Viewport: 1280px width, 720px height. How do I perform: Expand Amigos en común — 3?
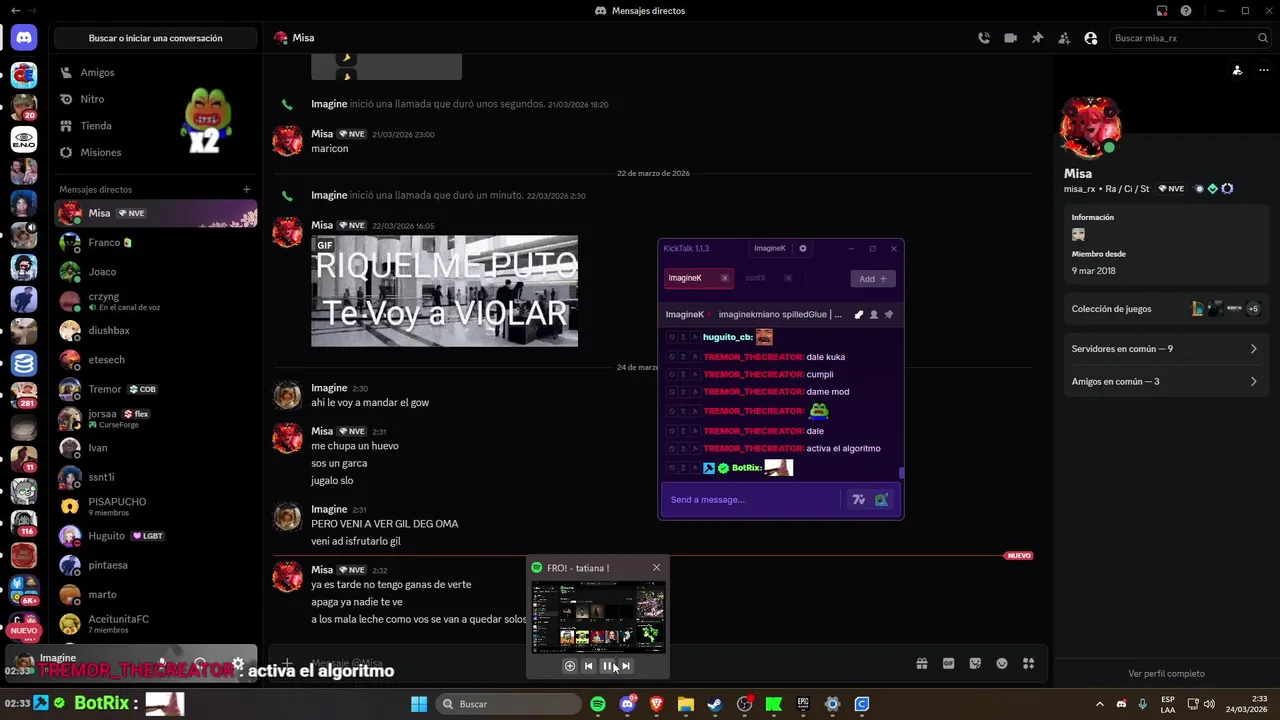1165,381
